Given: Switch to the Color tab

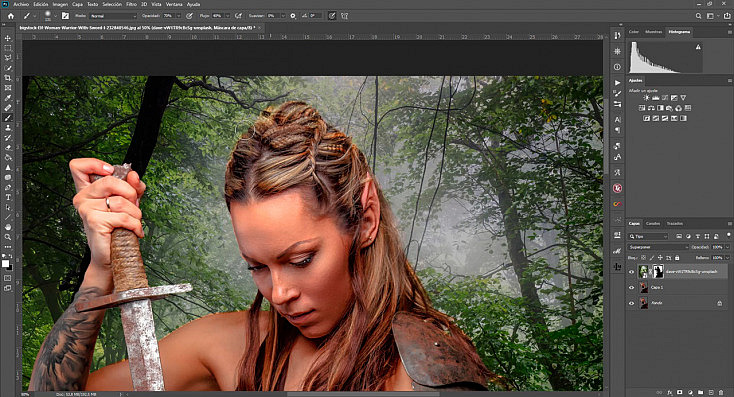Looking at the screenshot, I should 633,32.
